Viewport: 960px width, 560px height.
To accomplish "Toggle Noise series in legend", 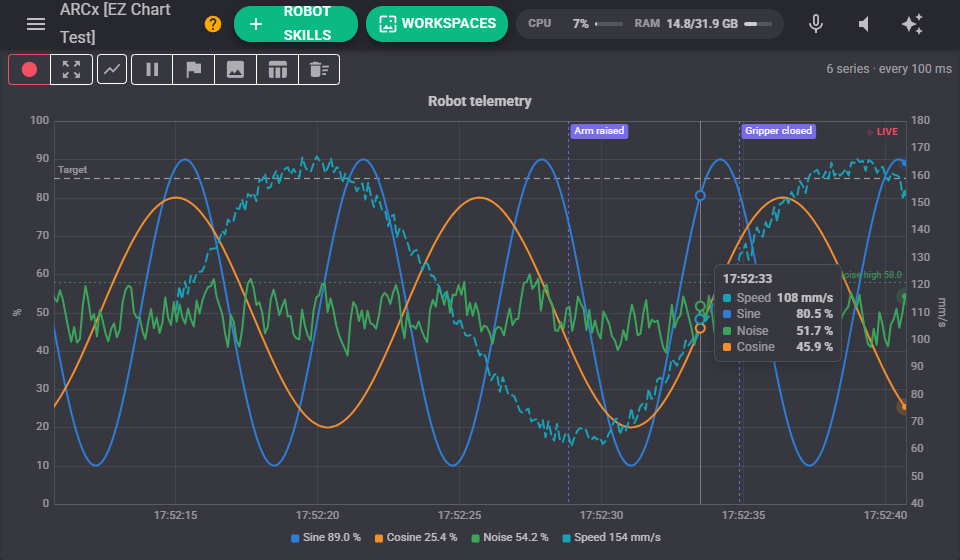I will pyautogui.click(x=509, y=537).
